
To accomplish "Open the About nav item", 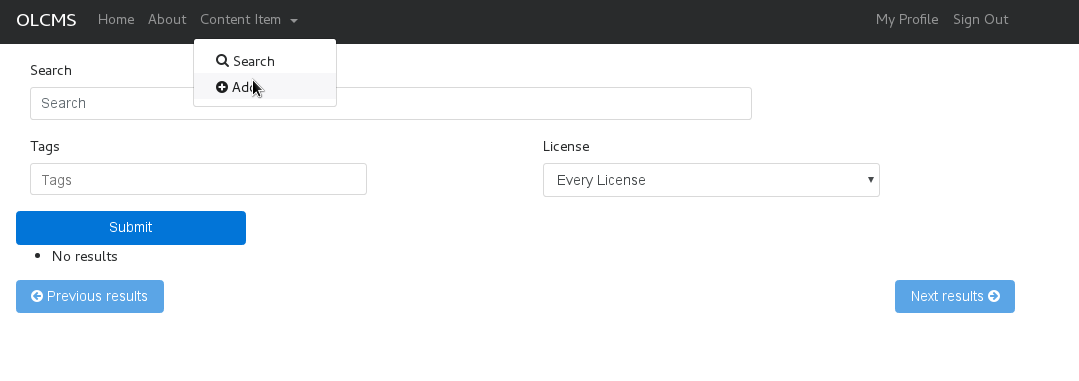I will point(167,19).
